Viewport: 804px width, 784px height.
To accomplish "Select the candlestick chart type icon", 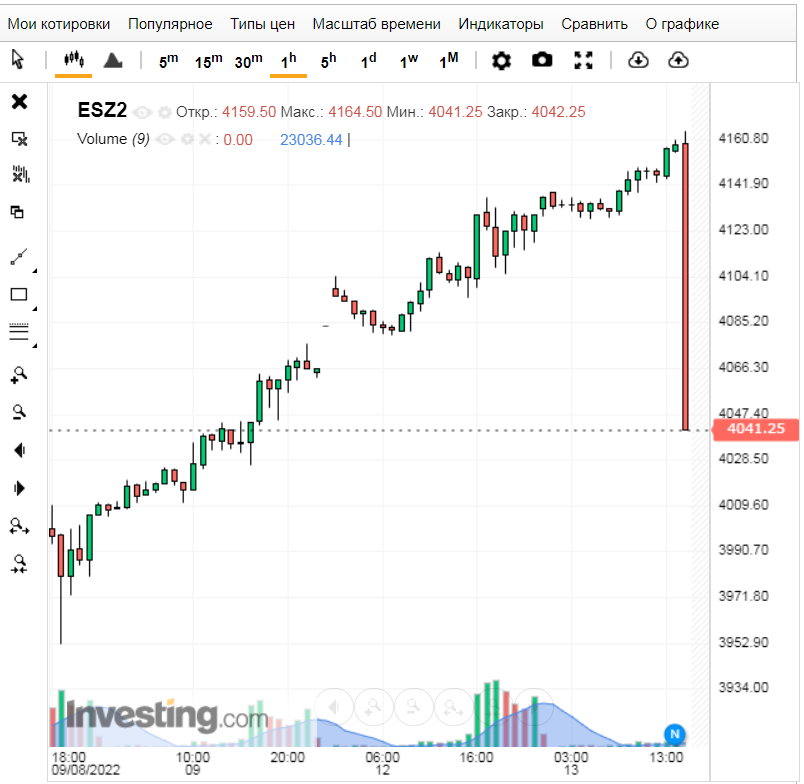I will point(74,60).
